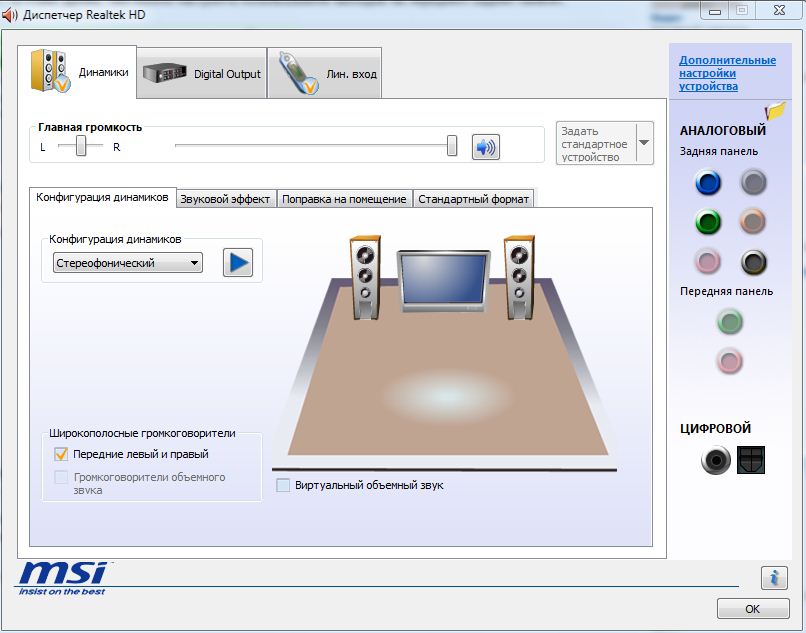Expand the Задать стандартное устройство dropdown arrow
This screenshot has height=633, width=806.
[x=644, y=143]
